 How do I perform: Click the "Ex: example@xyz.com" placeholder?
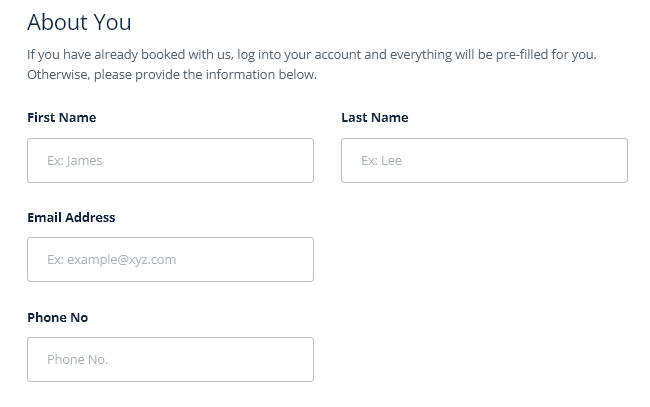[111, 259]
